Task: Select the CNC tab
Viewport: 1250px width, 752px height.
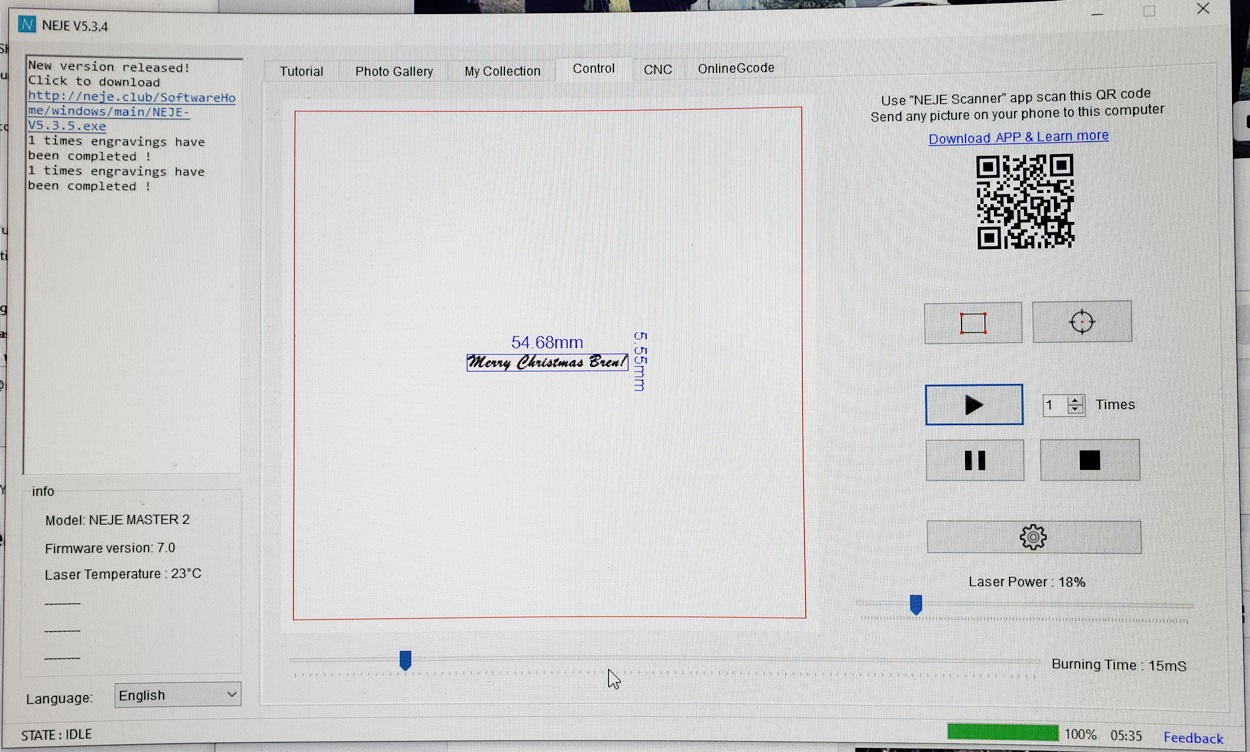Action: click(657, 69)
